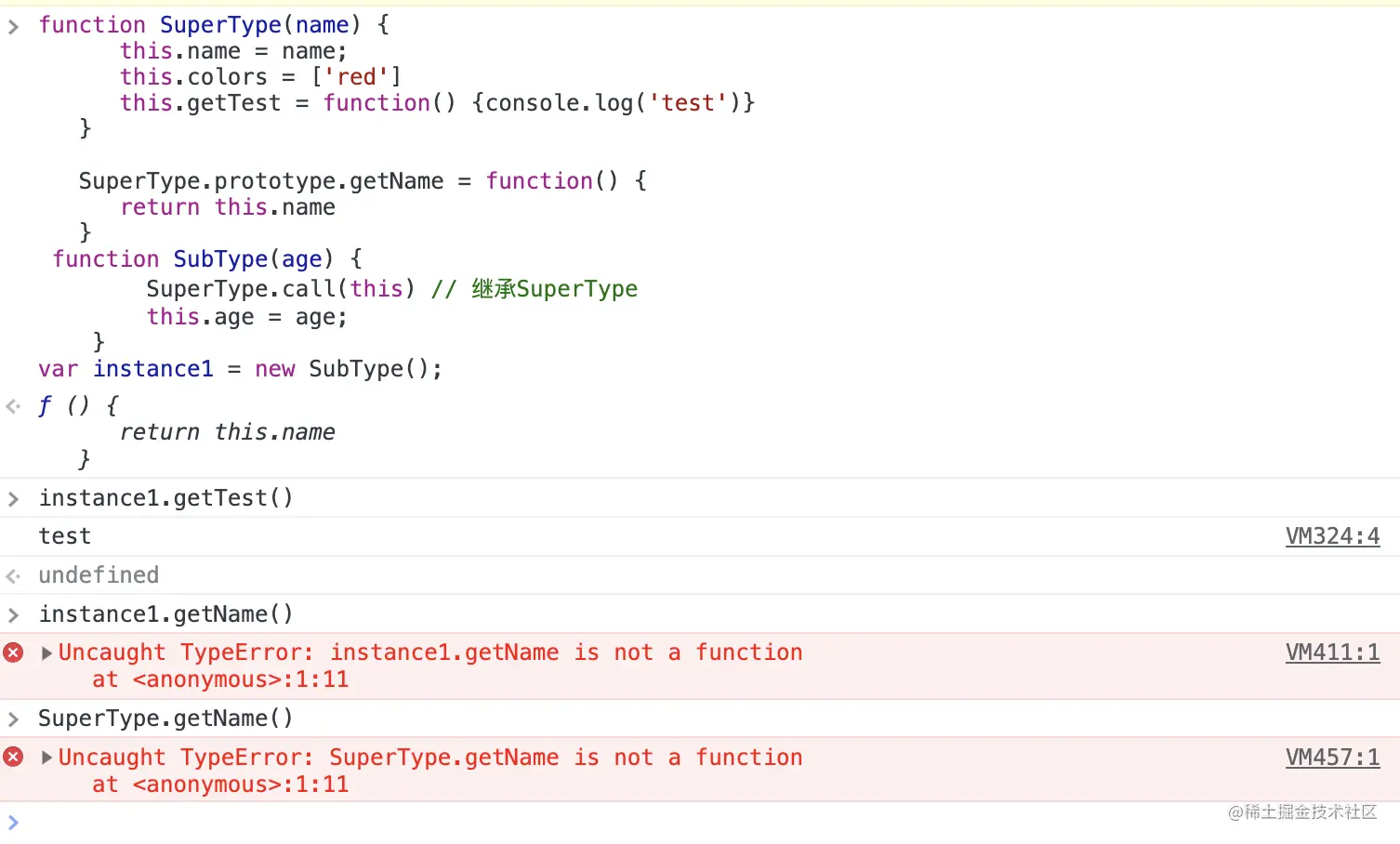
Task: Click the SuperType.getName() command entry
Action: 165,719
